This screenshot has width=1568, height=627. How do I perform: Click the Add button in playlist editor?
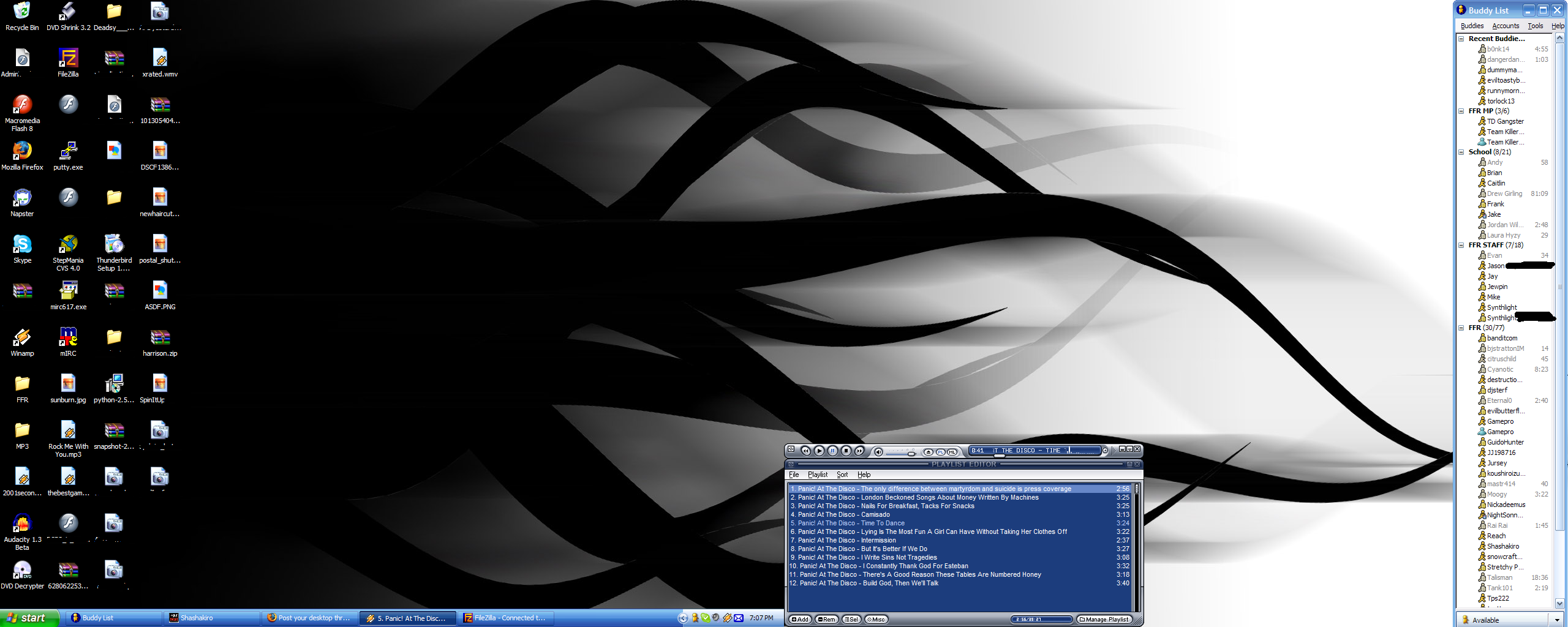tap(800, 620)
